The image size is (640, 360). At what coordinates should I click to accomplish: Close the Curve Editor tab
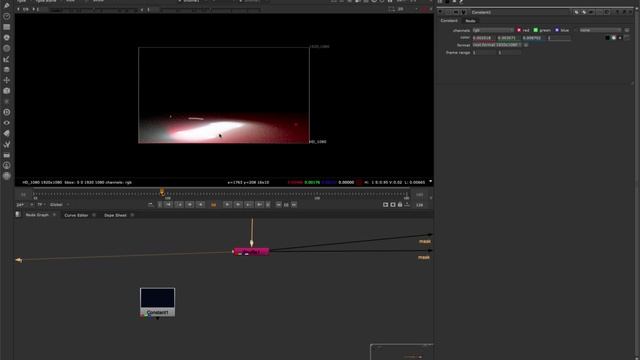[94, 215]
